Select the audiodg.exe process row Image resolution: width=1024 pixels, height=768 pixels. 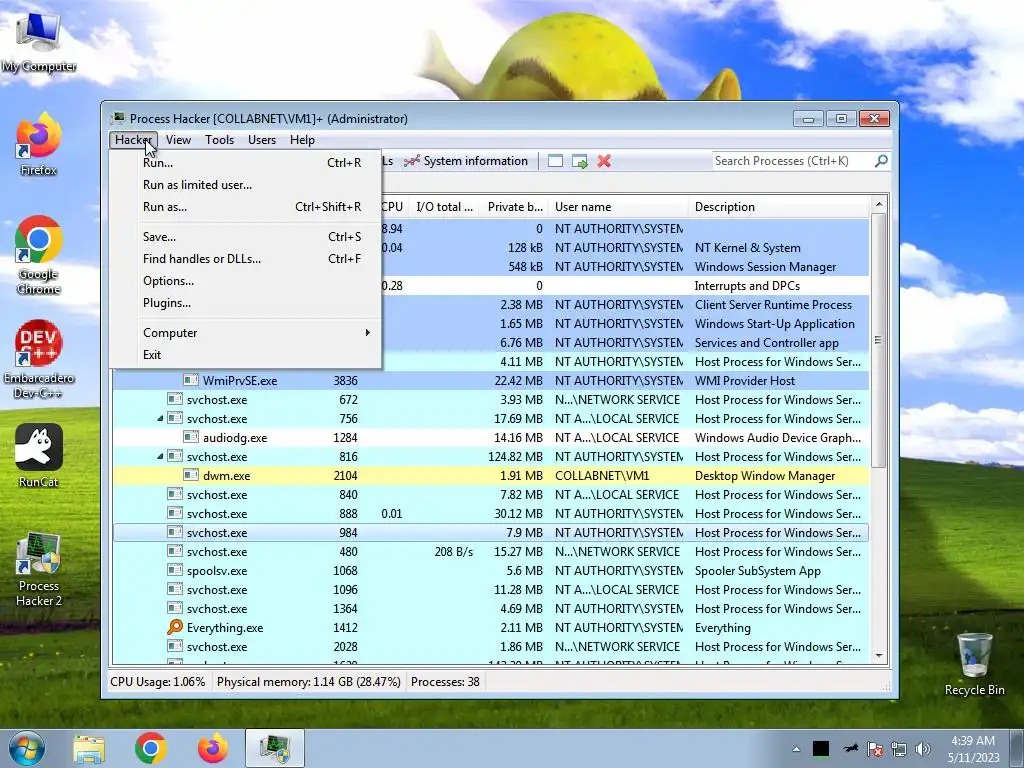pos(491,438)
